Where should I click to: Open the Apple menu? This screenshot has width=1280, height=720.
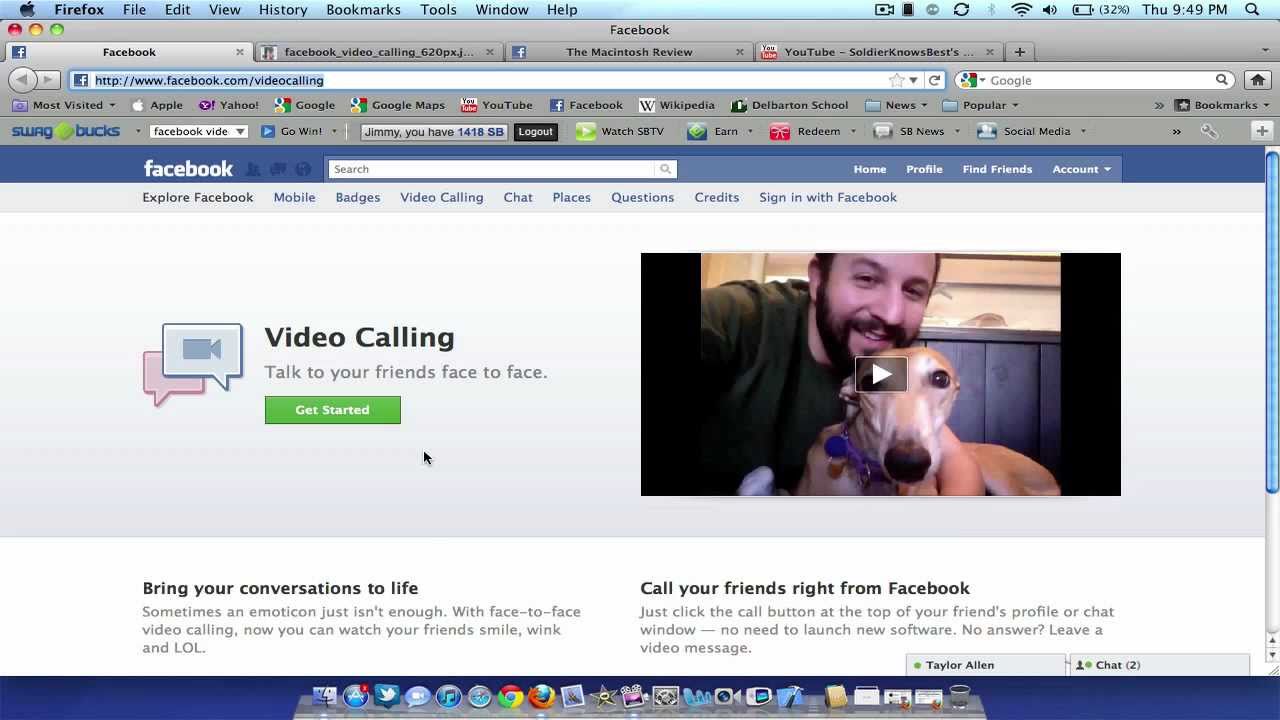pos(27,9)
